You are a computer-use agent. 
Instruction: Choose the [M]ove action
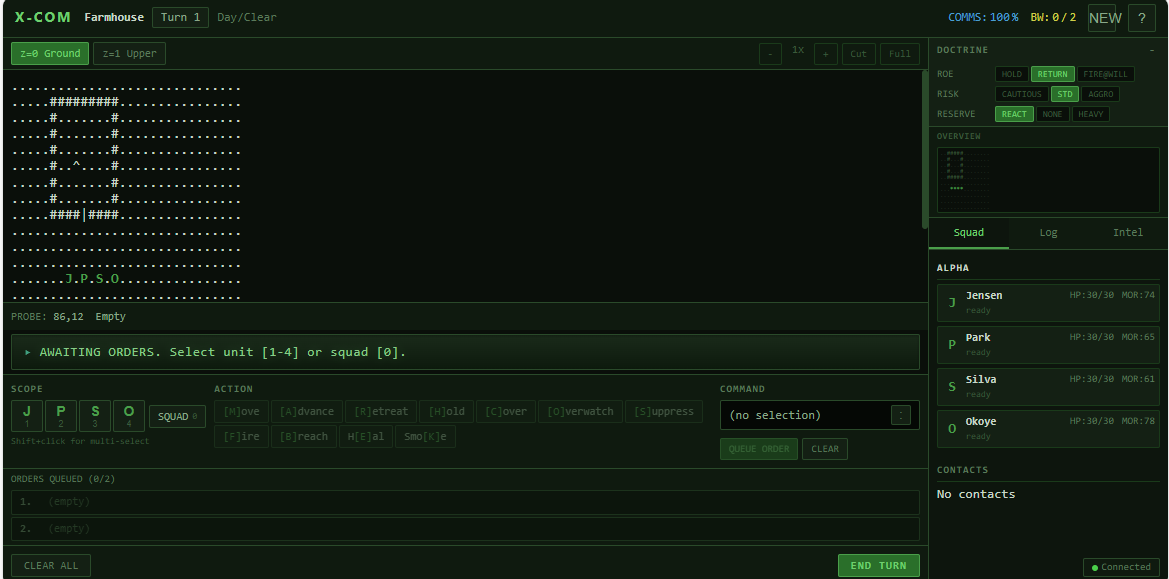tap(241, 411)
